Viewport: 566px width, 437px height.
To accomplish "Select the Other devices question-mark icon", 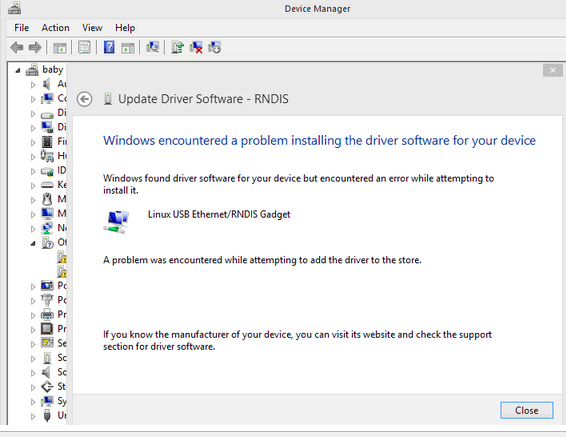I will click(x=47, y=242).
